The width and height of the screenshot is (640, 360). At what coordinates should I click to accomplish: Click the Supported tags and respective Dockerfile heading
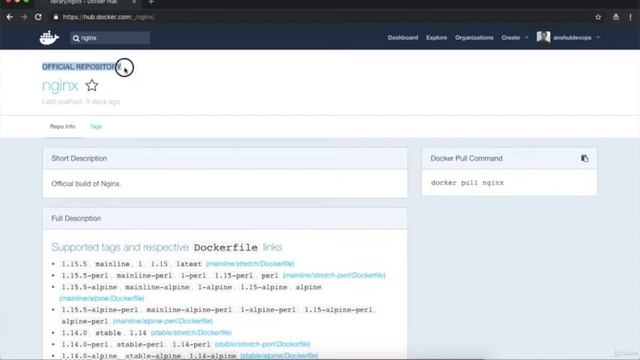click(x=167, y=247)
